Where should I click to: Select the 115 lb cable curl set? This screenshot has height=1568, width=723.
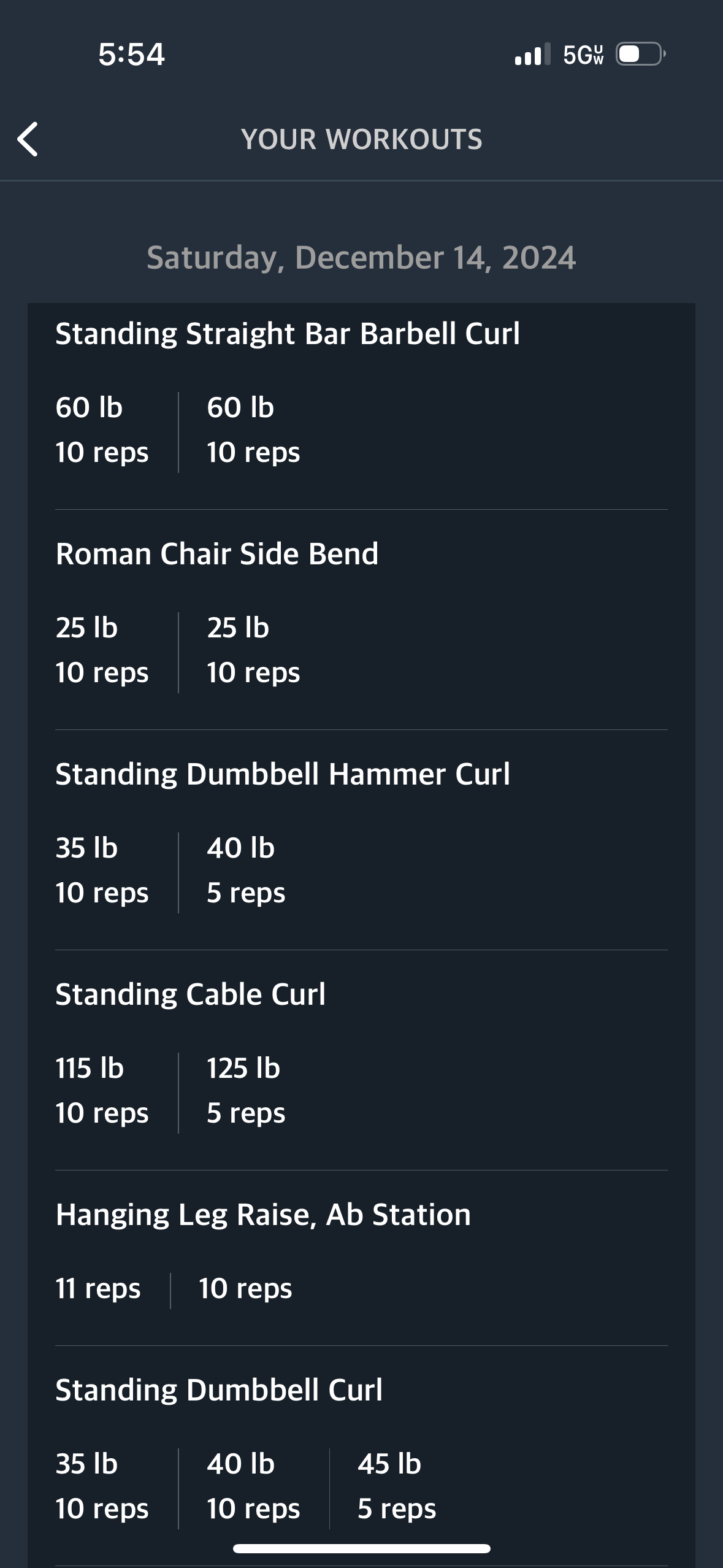102,1091
